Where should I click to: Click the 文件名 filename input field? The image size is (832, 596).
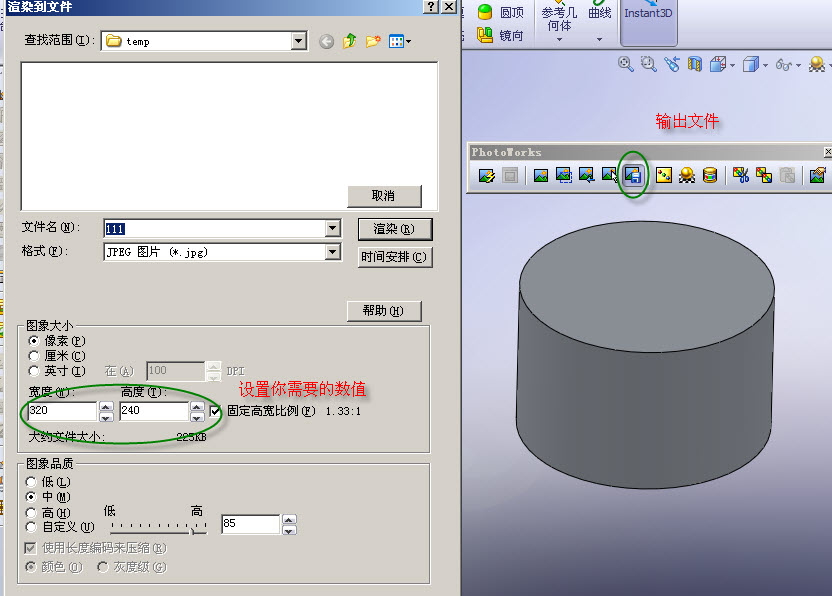[215, 229]
